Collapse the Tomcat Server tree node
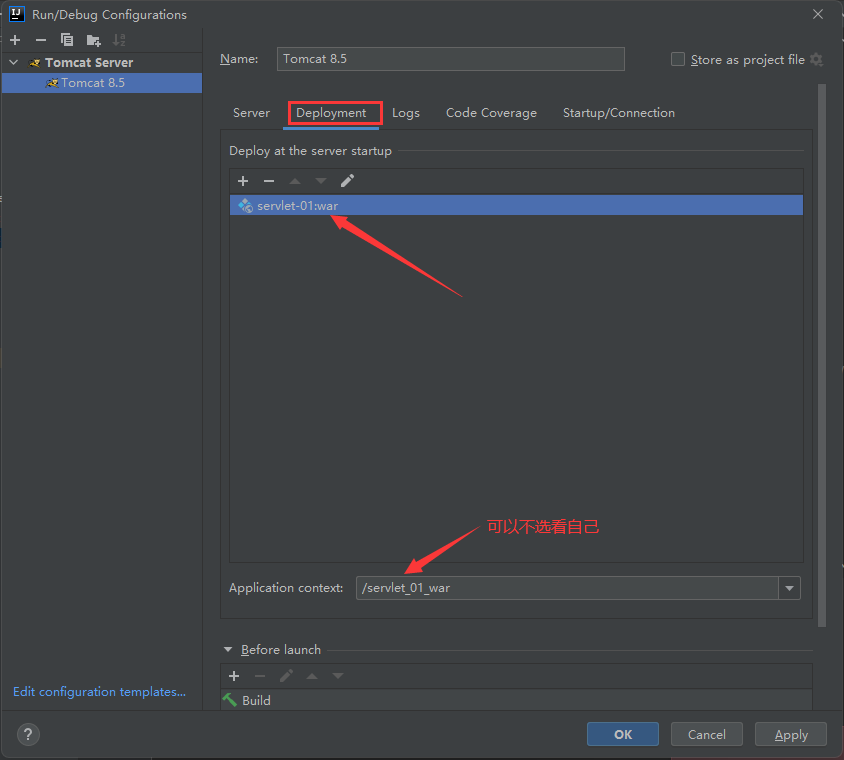Image resolution: width=844 pixels, height=760 pixels. click(14, 62)
